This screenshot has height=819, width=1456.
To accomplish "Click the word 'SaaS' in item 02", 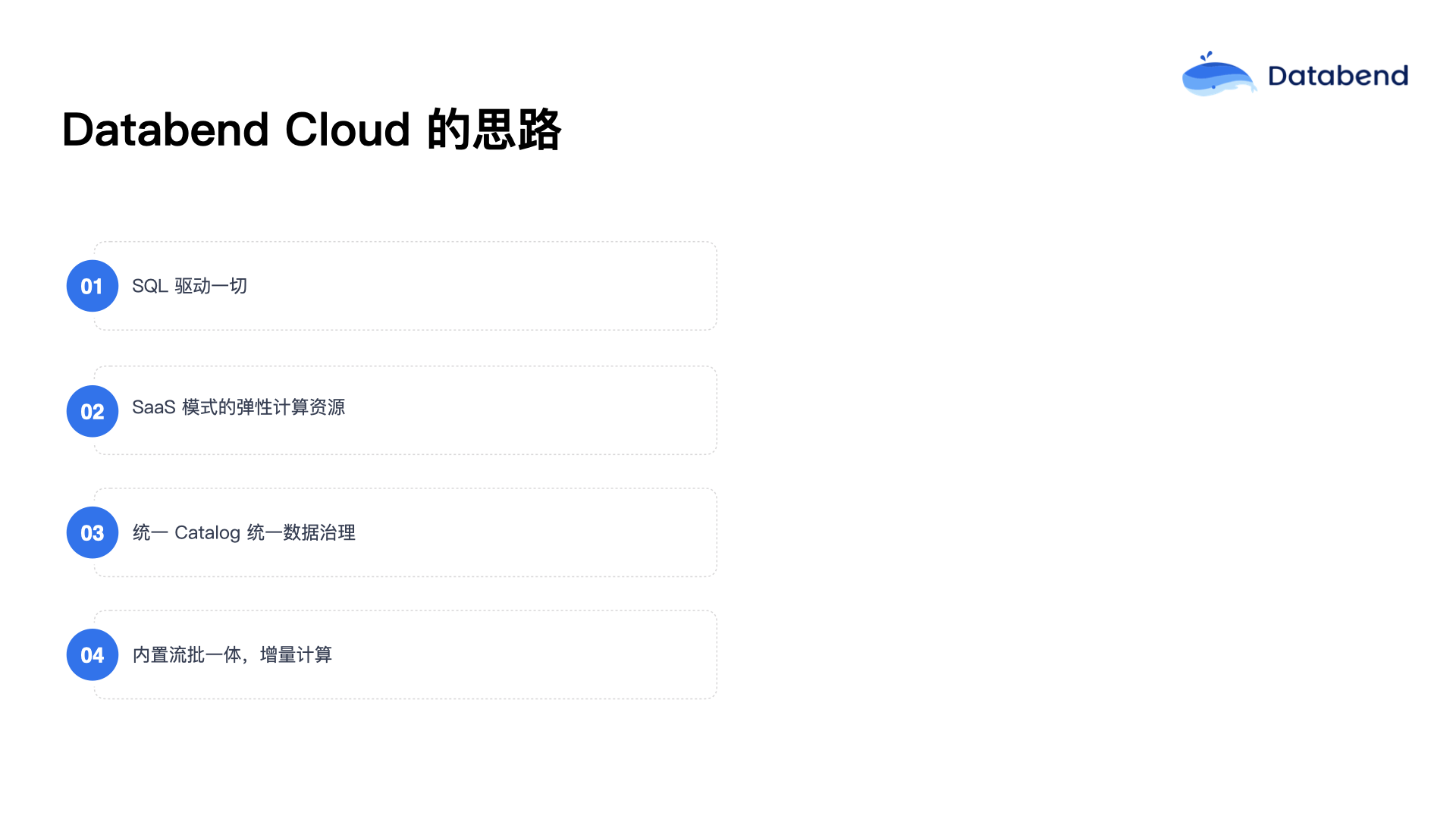I will point(154,407).
